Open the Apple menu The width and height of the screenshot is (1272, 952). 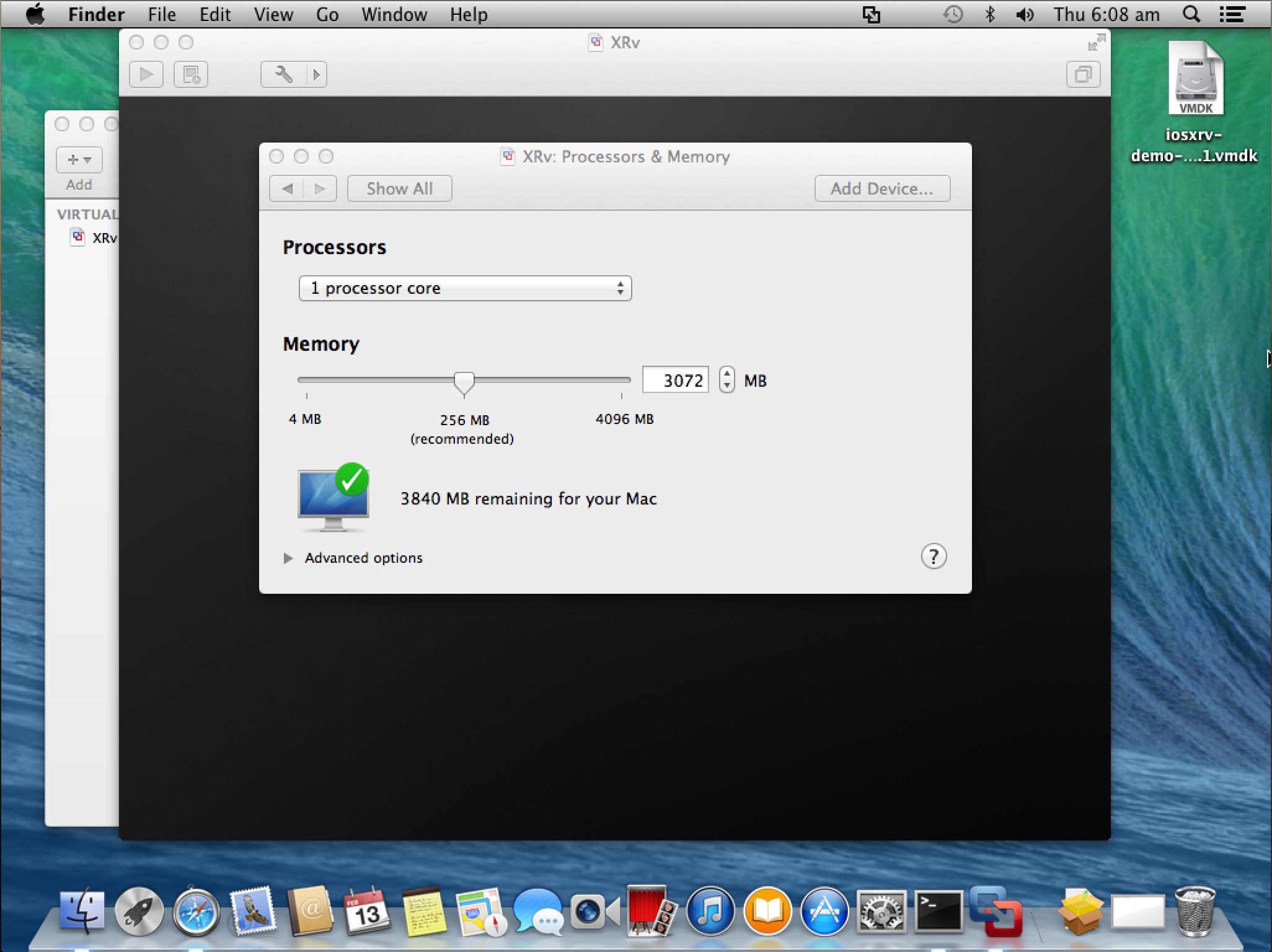pyautogui.click(x=35, y=14)
